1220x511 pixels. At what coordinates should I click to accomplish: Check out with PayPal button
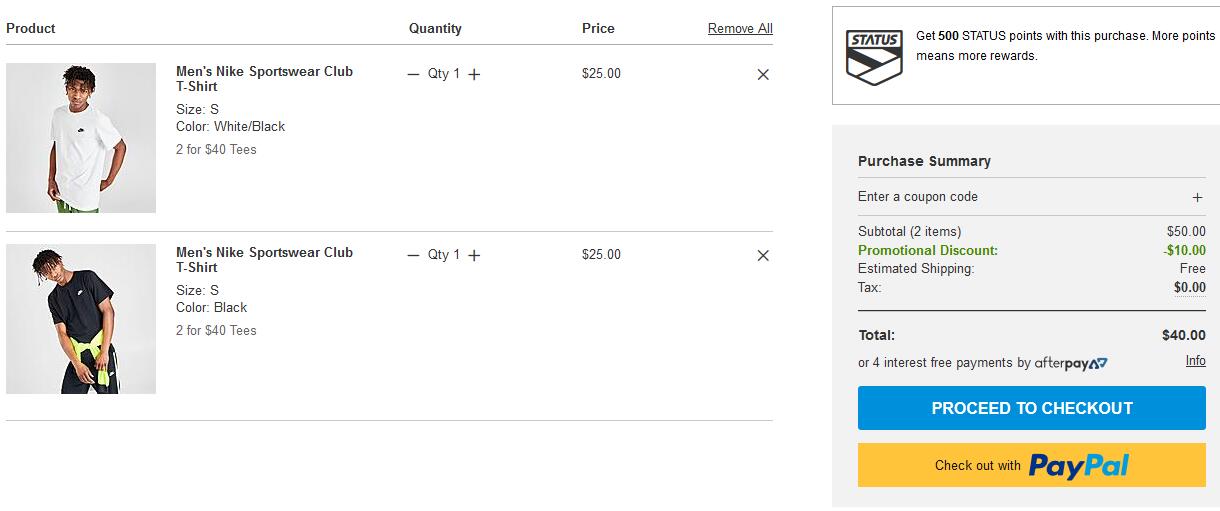tap(1032, 465)
